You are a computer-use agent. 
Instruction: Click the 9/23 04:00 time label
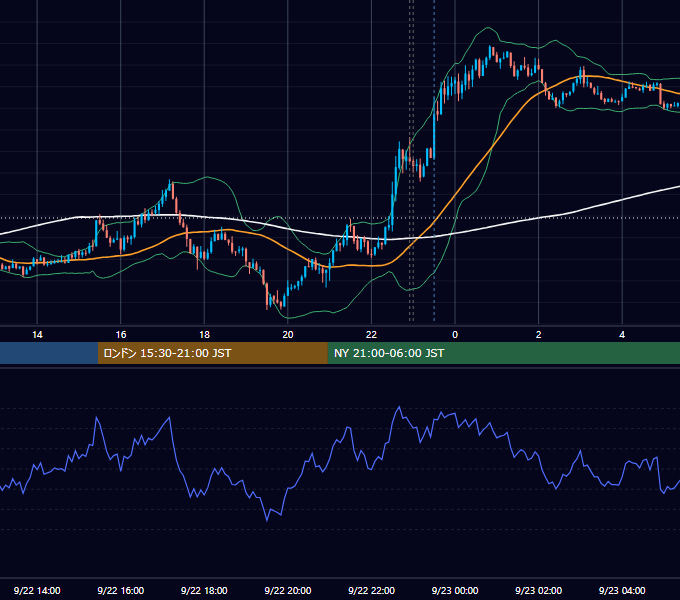(x=622, y=590)
